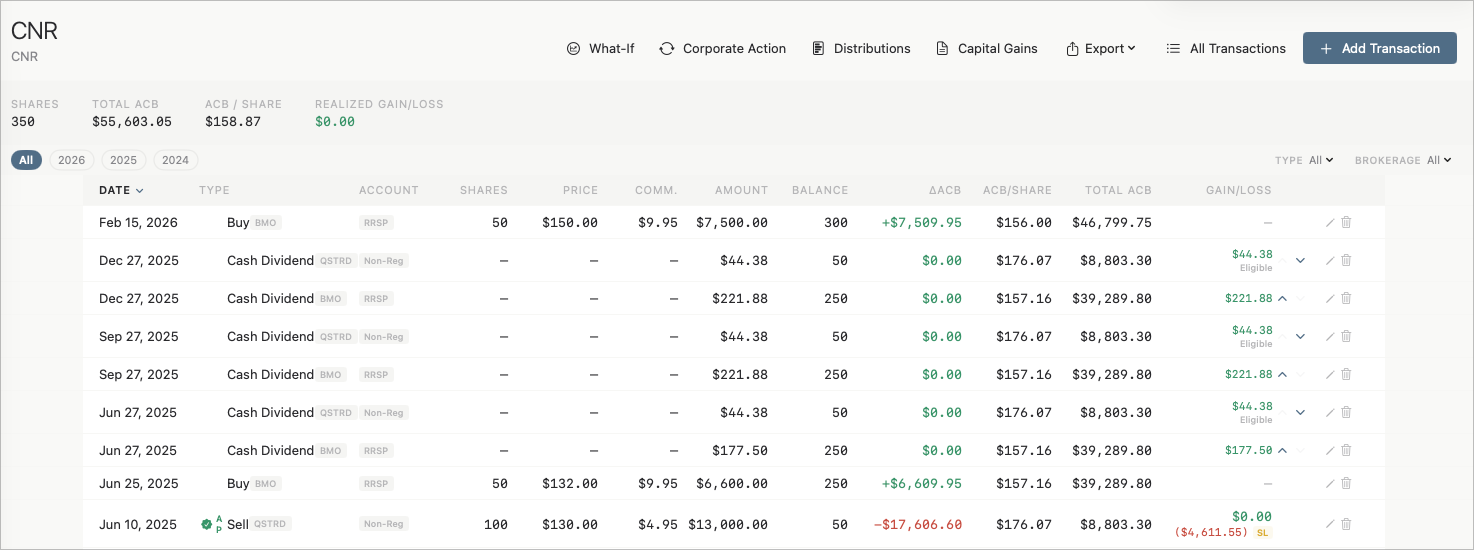1474x550 pixels.
Task: Filter transactions to 2025
Action: [124, 160]
